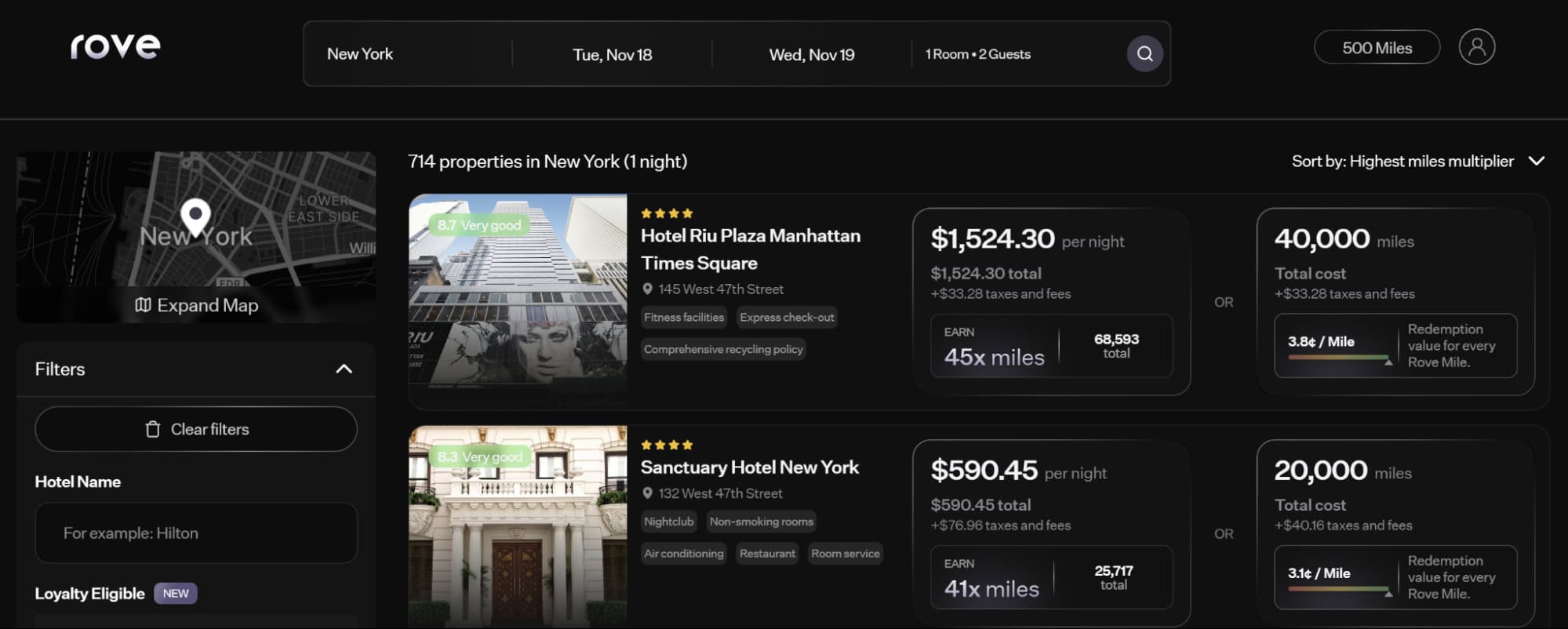Click Air conditioning tag
This screenshot has width=1568, height=629.
pos(684,553)
